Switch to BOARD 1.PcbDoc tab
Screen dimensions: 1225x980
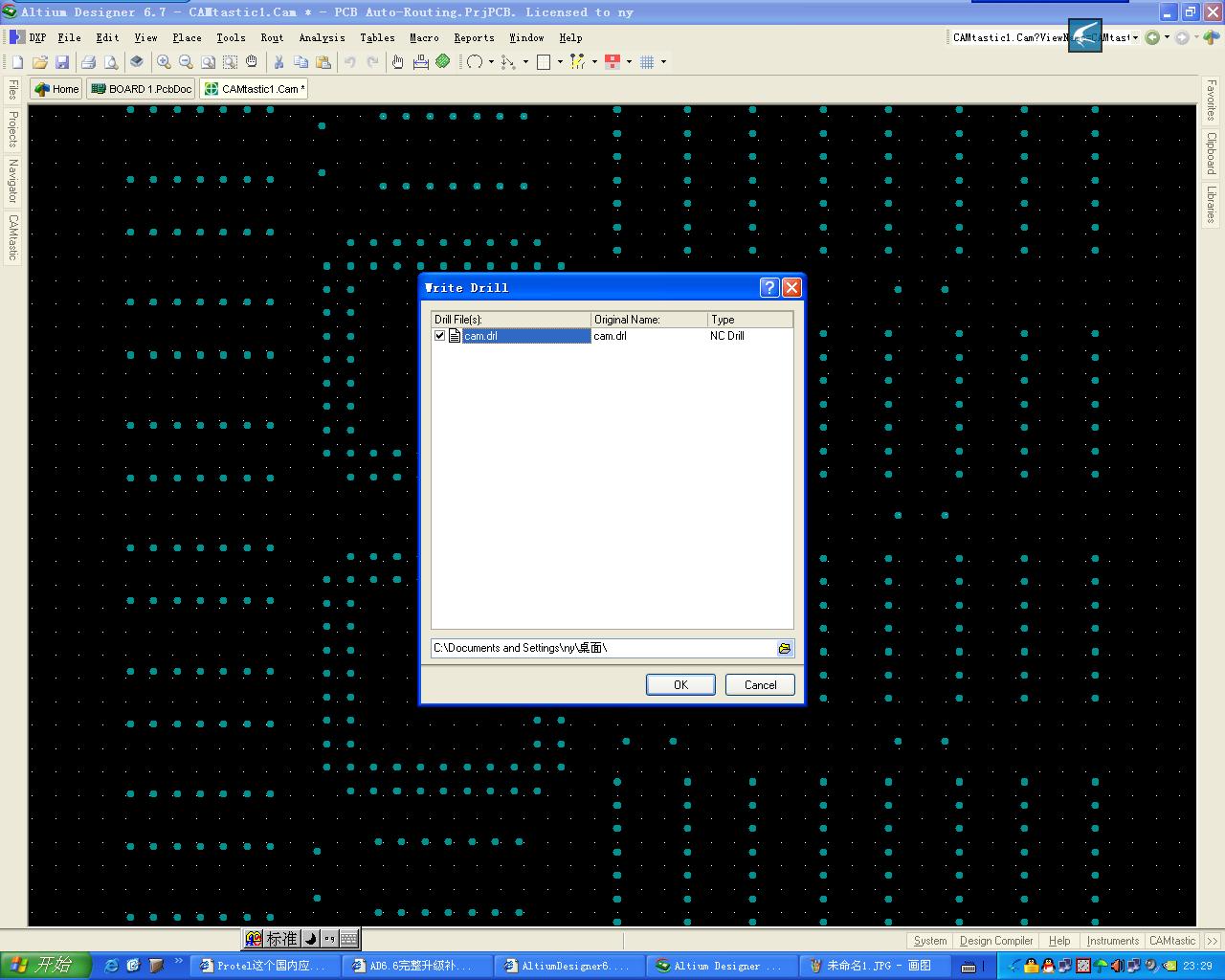pos(141,89)
